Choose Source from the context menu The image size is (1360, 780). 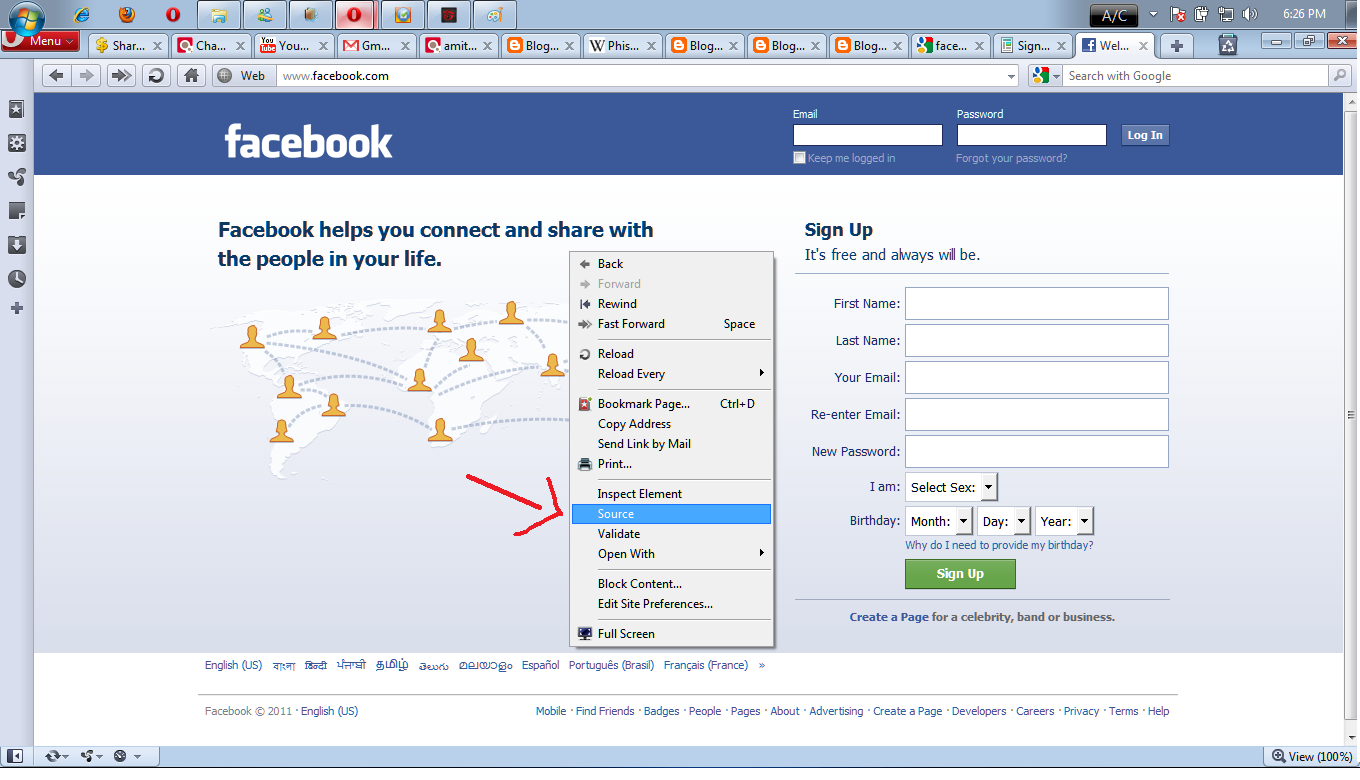(x=671, y=514)
